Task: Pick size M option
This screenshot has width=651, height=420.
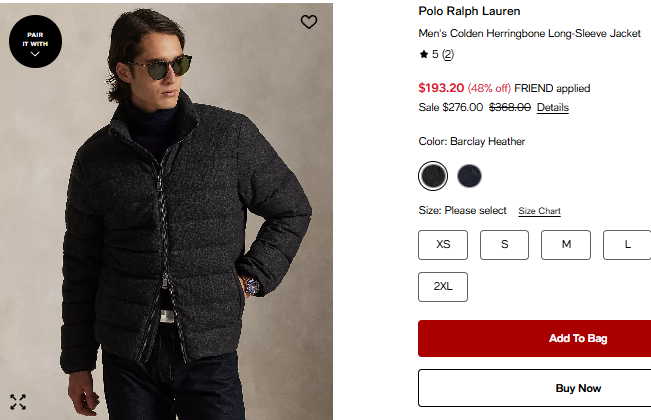Action: [x=566, y=245]
